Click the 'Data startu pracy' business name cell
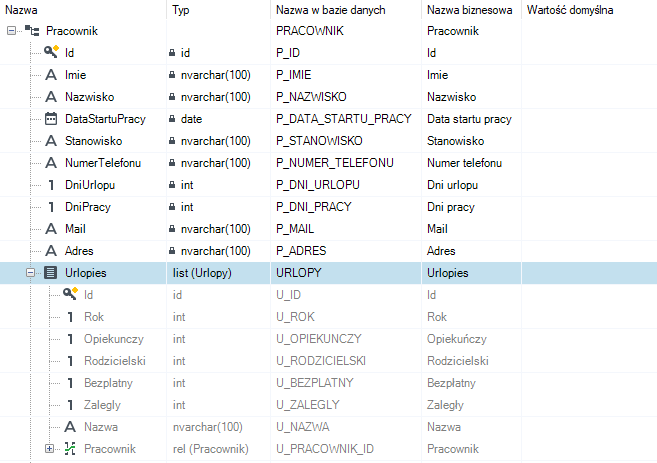 471,119
